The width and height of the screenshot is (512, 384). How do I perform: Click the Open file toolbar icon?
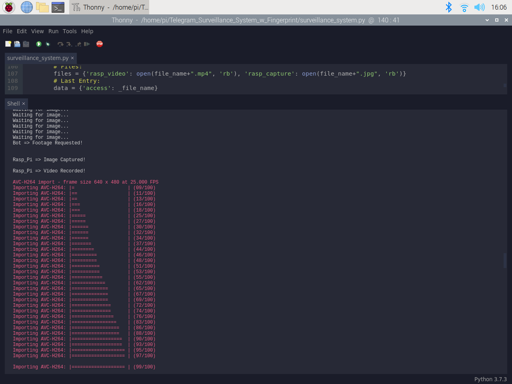[17, 44]
